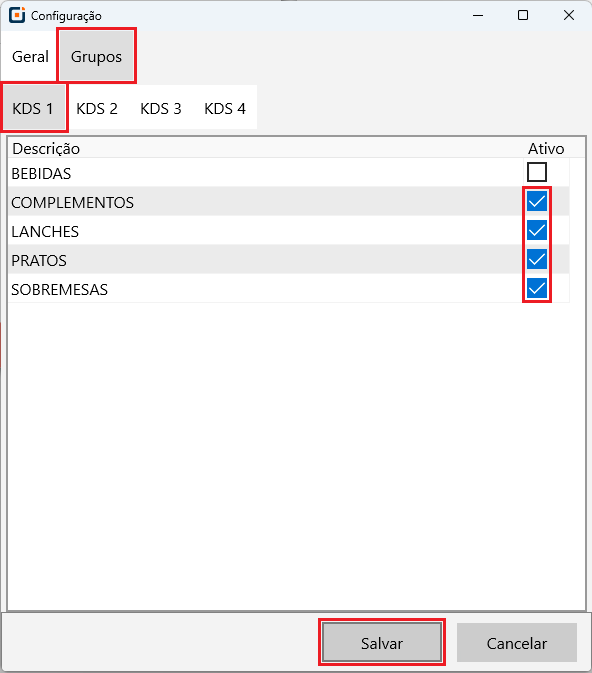
Task: Select the BEBIDAS row text
Action: click(41, 173)
